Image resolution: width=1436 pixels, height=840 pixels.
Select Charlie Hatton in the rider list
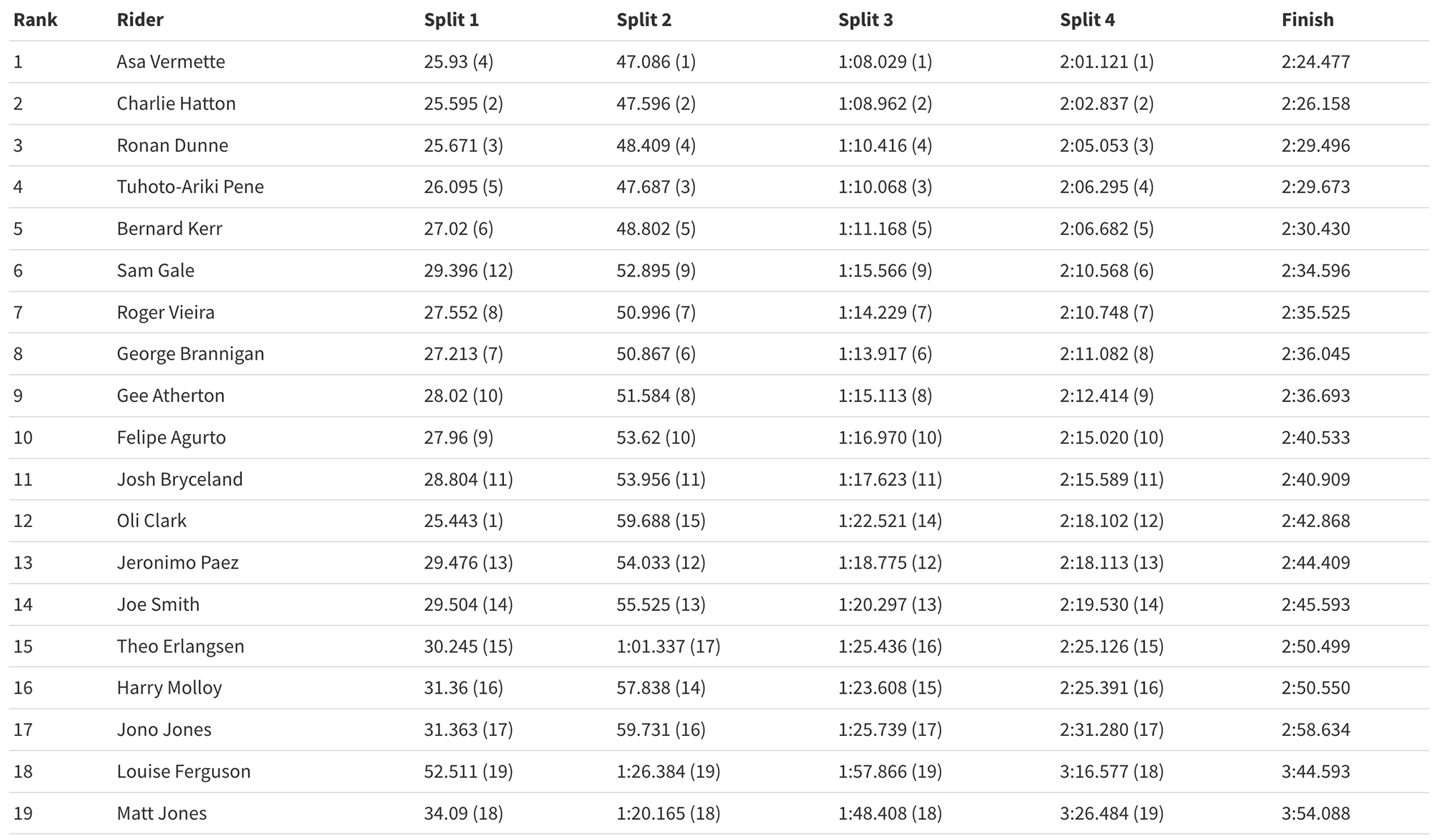(x=176, y=103)
